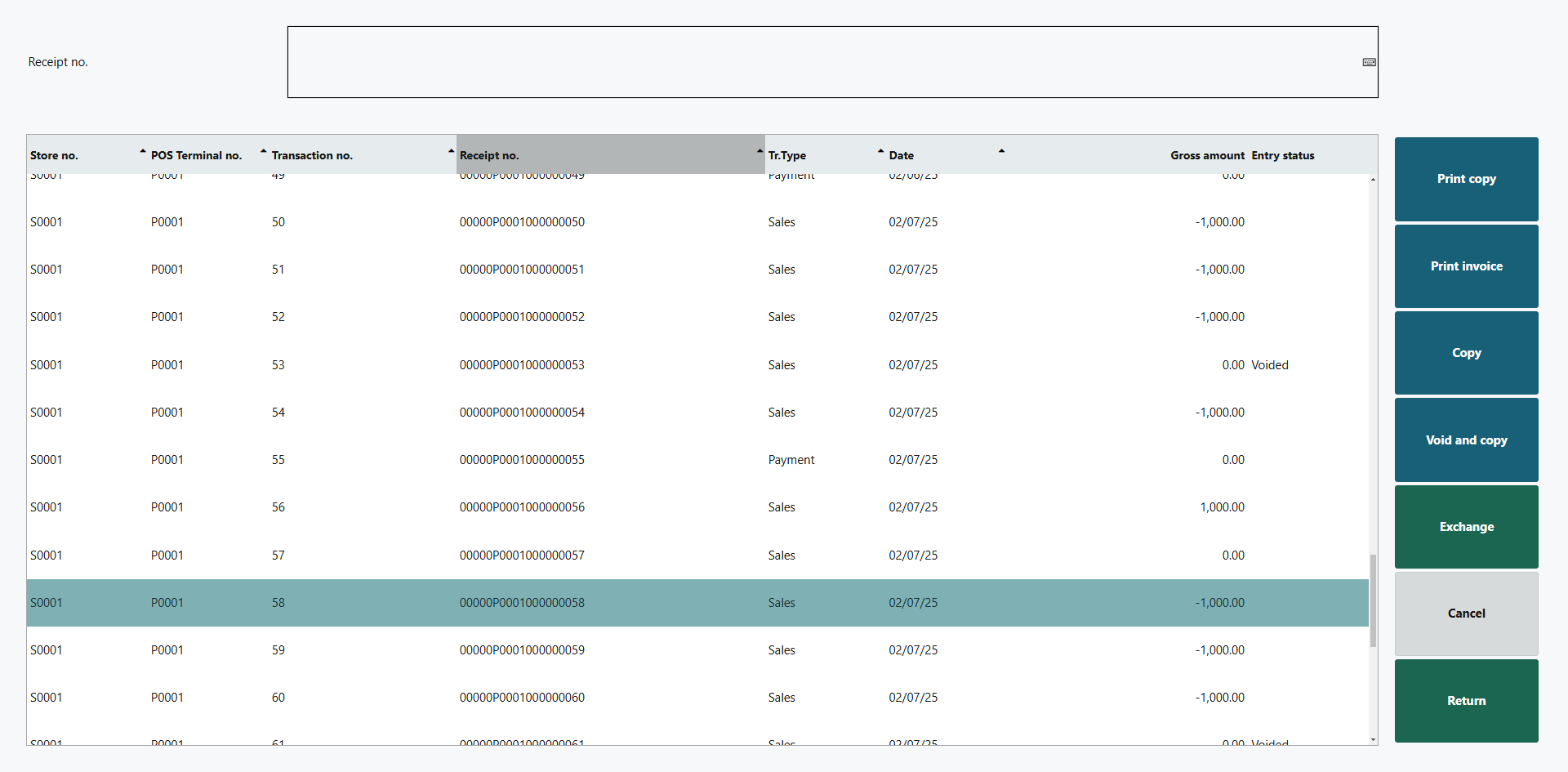Click the green Return button
The width and height of the screenshot is (1568, 772).
pos(1466,701)
